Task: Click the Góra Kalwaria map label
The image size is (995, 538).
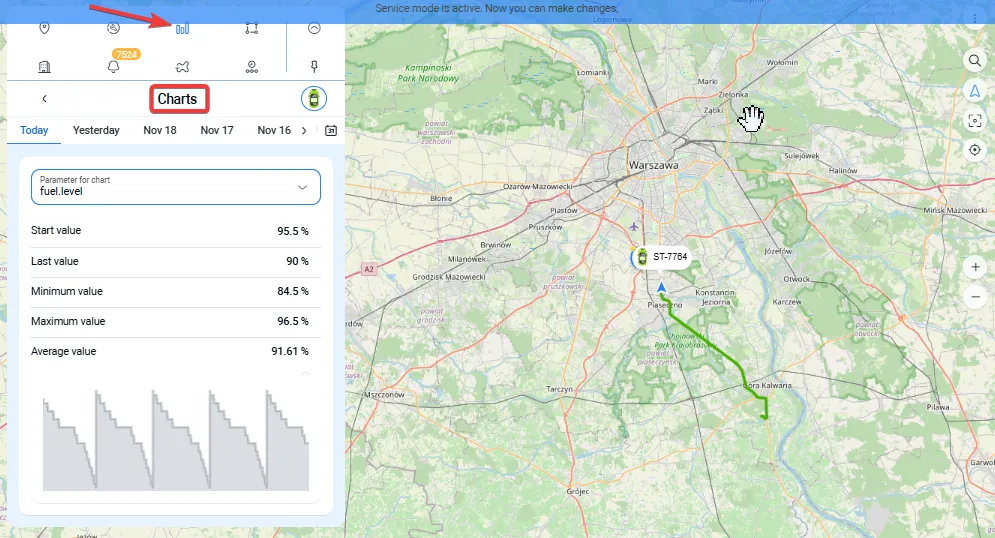Action: point(767,385)
